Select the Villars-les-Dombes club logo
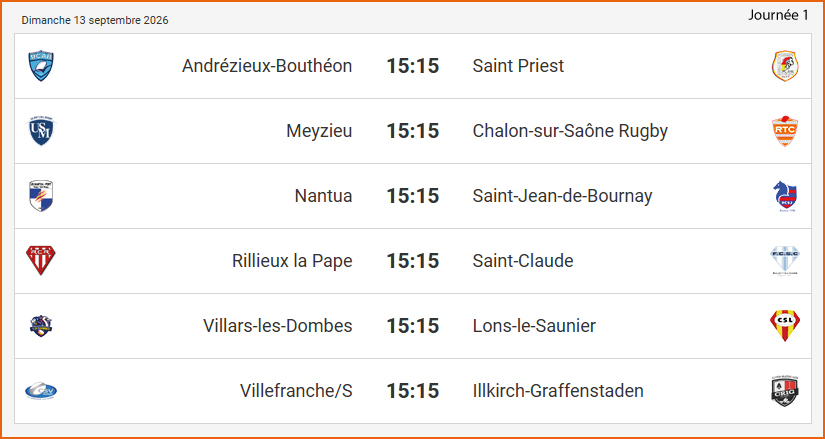This screenshot has width=825, height=439. 41,326
